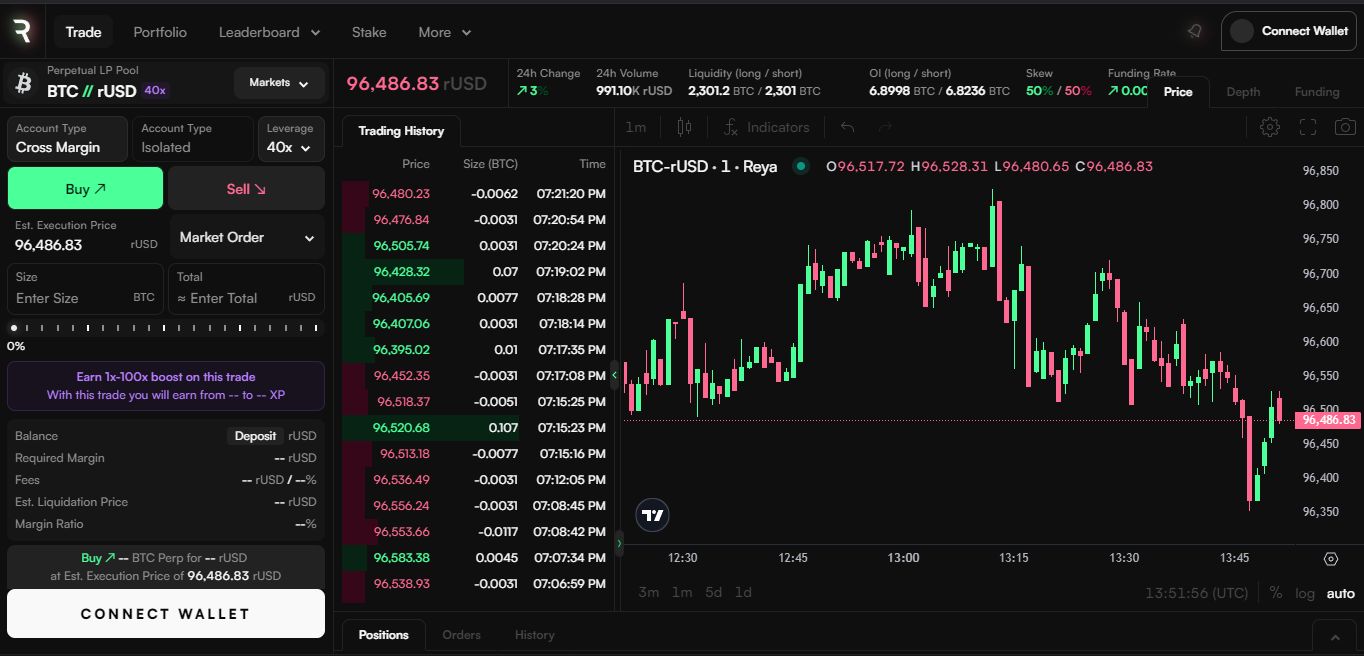Image resolution: width=1364 pixels, height=656 pixels.
Task: Click the undo arrow in chart toolbar
Action: [847, 127]
